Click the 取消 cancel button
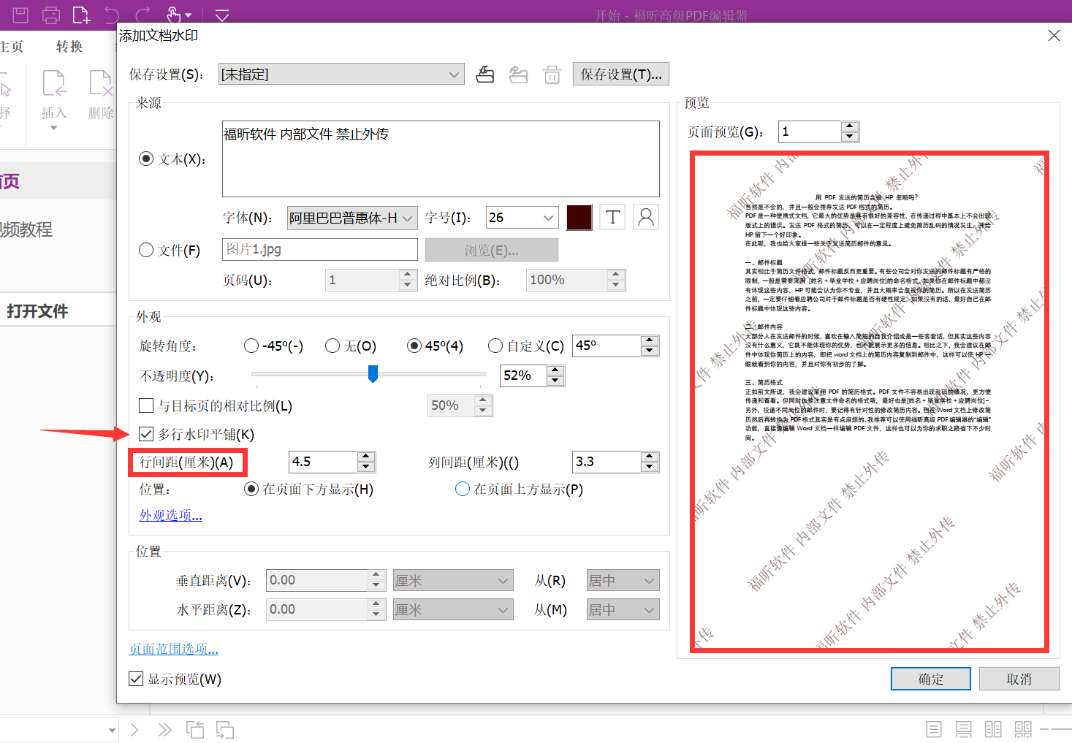Screen dimensions: 1072x743 point(1019,679)
